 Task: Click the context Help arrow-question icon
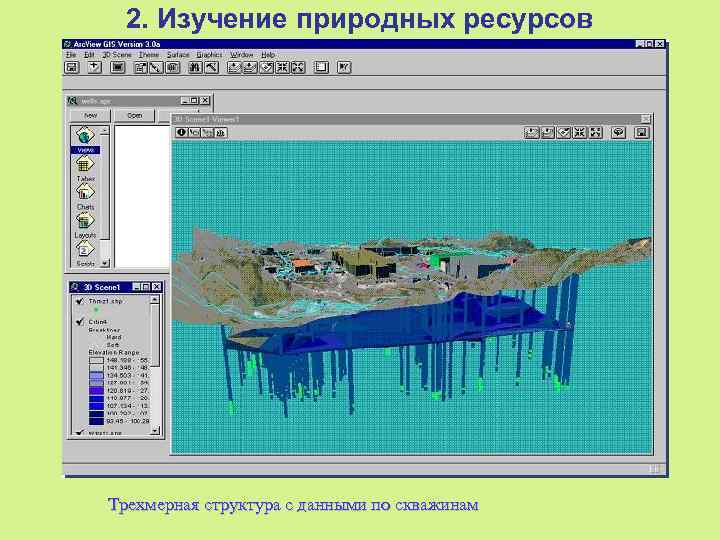click(344, 68)
